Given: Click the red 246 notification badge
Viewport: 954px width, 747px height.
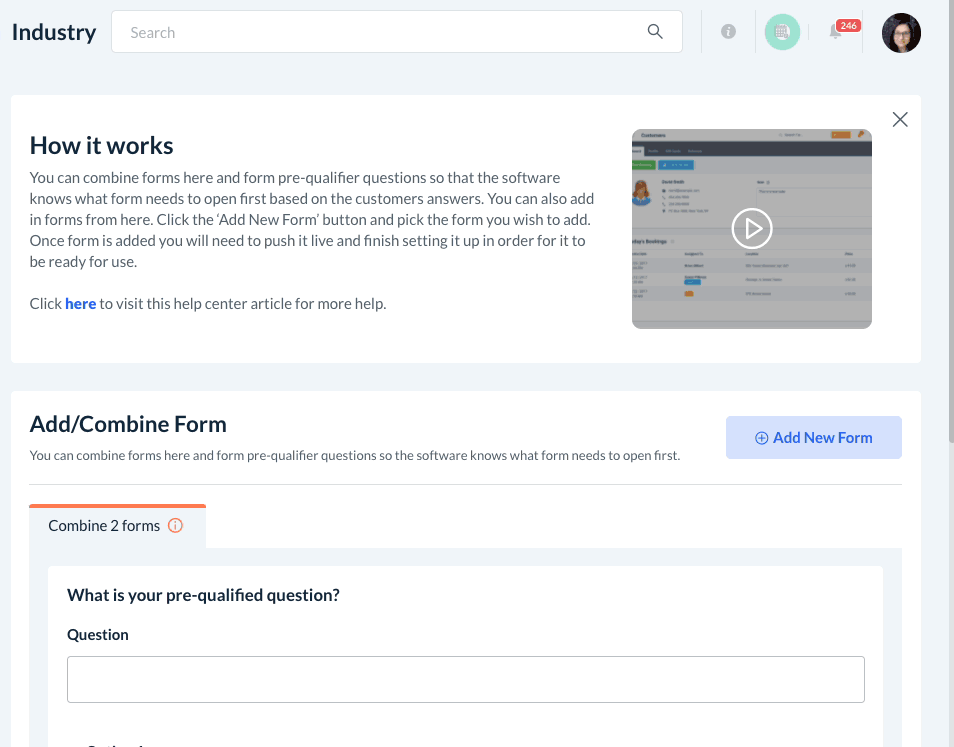Looking at the screenshot, I should click(x=848, y=25).
